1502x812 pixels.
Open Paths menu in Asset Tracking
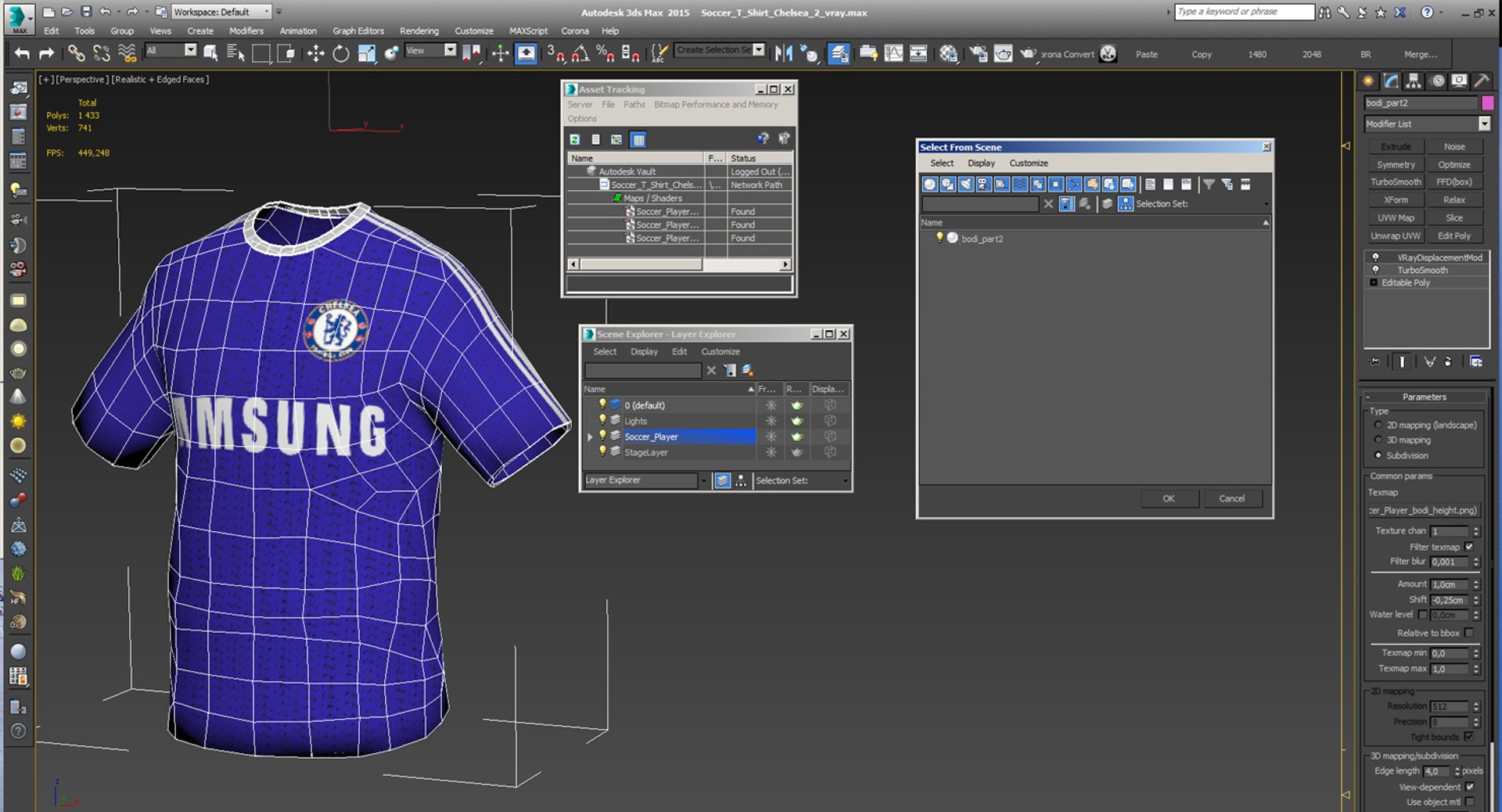pos(634,104)
